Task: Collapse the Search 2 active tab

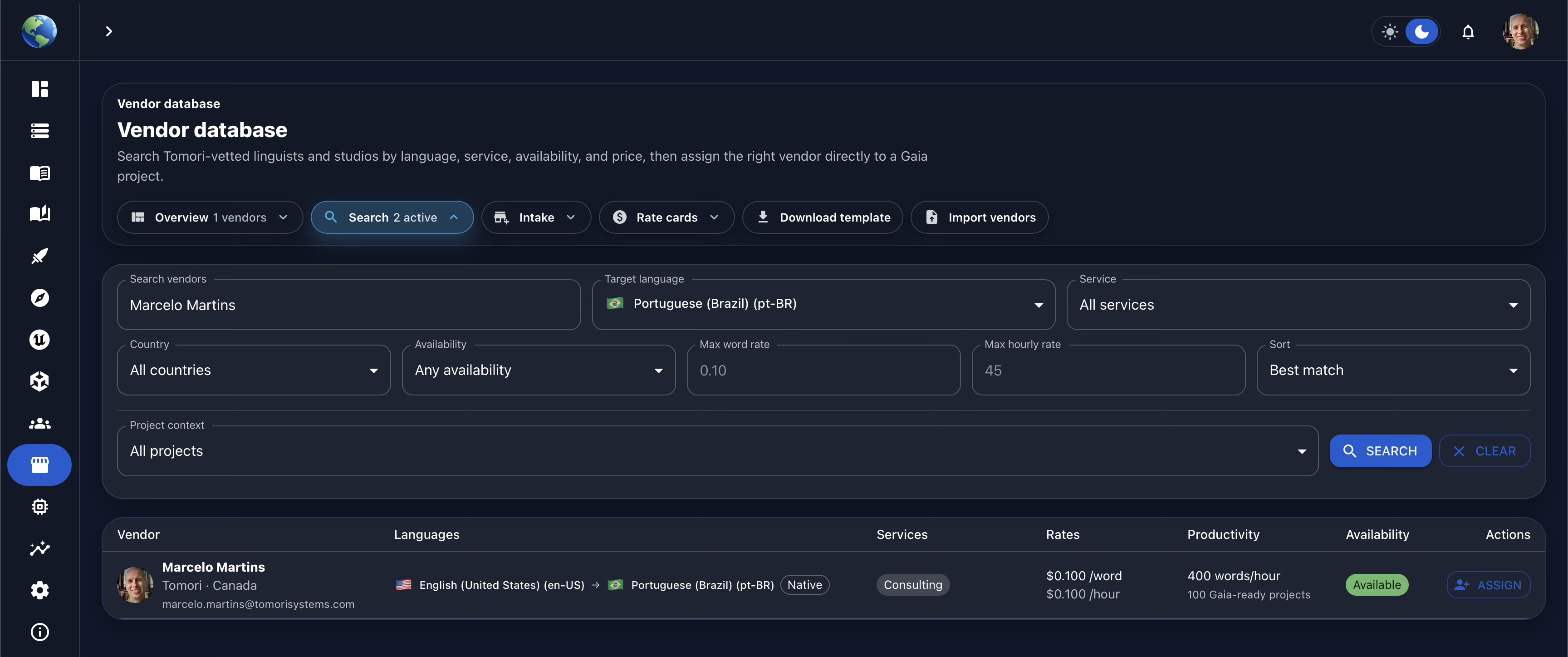Action: pyautogui.click(x=392, y=217)
